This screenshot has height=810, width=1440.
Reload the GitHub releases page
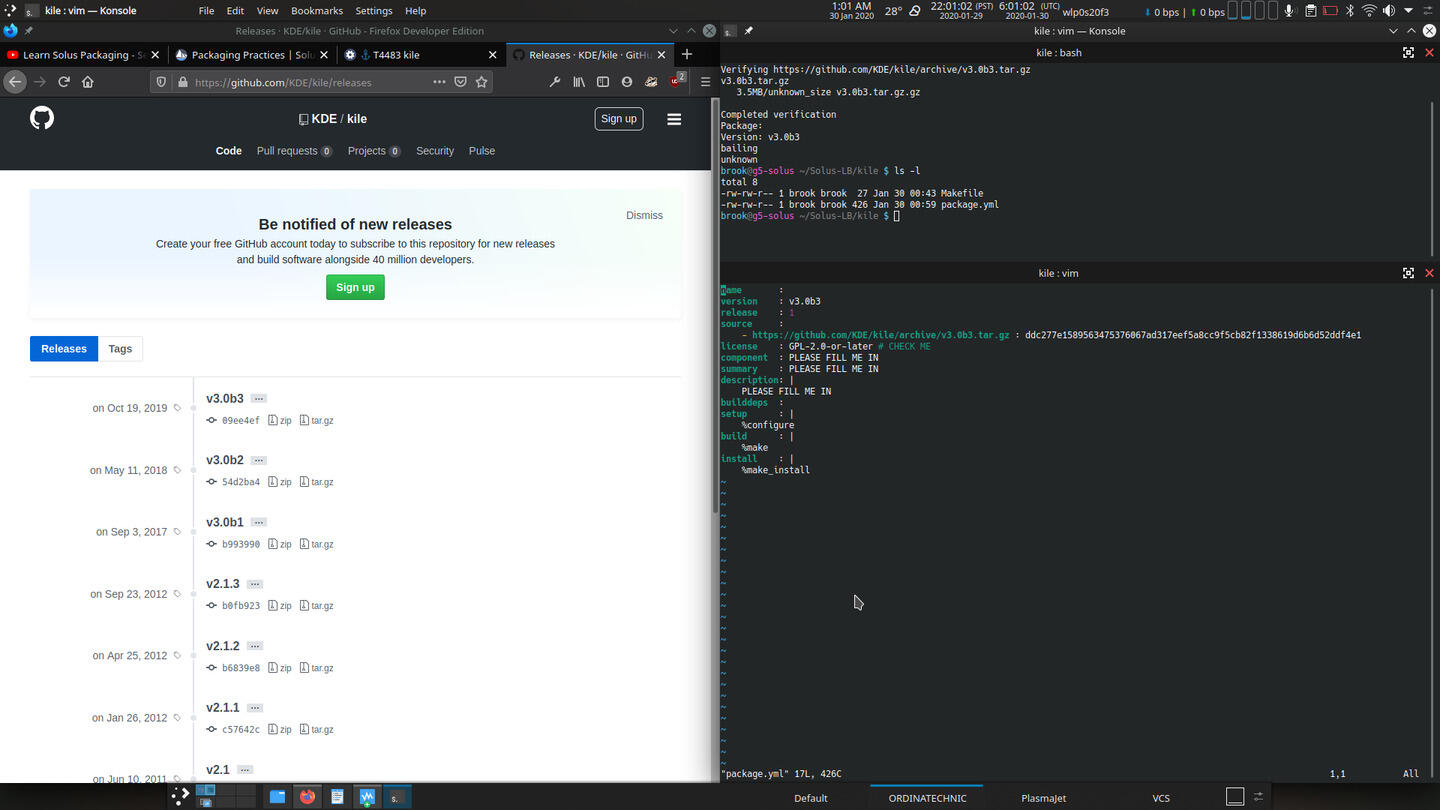pyautogui.click(x=64, y=82)
